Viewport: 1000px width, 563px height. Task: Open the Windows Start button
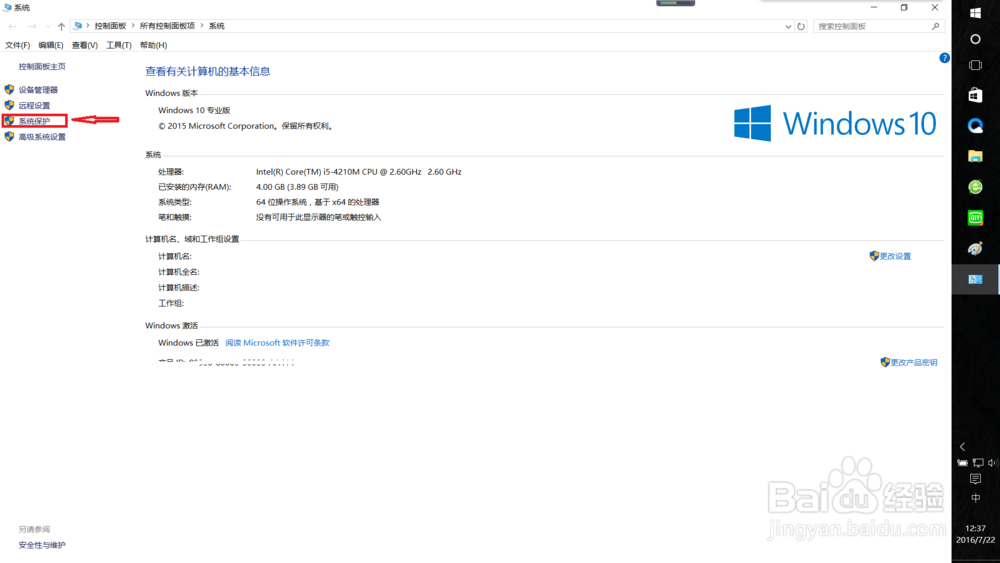[975, 13]
